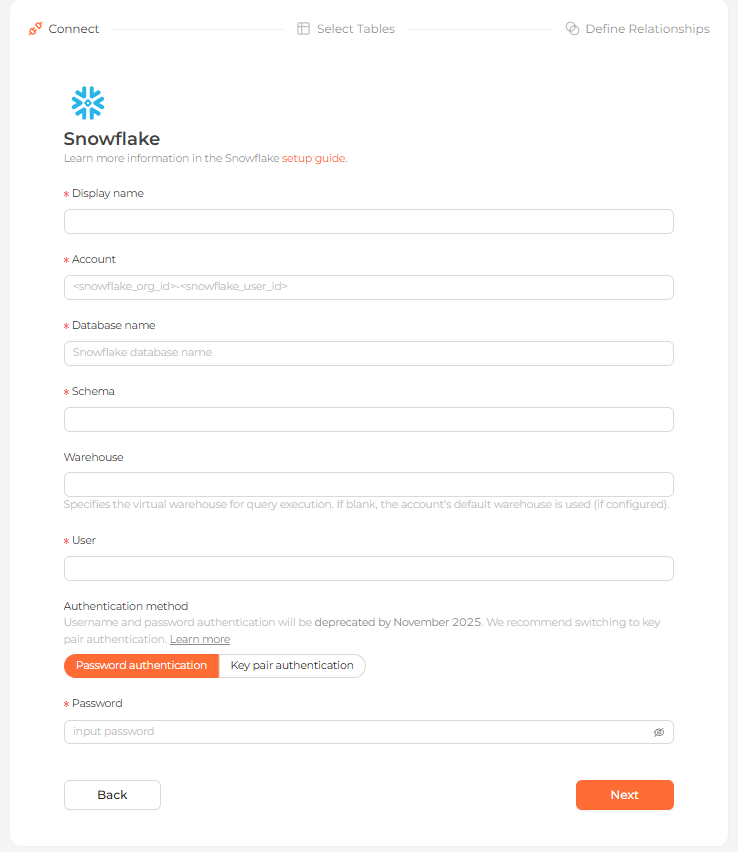This screenshot has height=852, width=738.
Task: Open the Snowflake setup guide link
Action: (313, 158)
